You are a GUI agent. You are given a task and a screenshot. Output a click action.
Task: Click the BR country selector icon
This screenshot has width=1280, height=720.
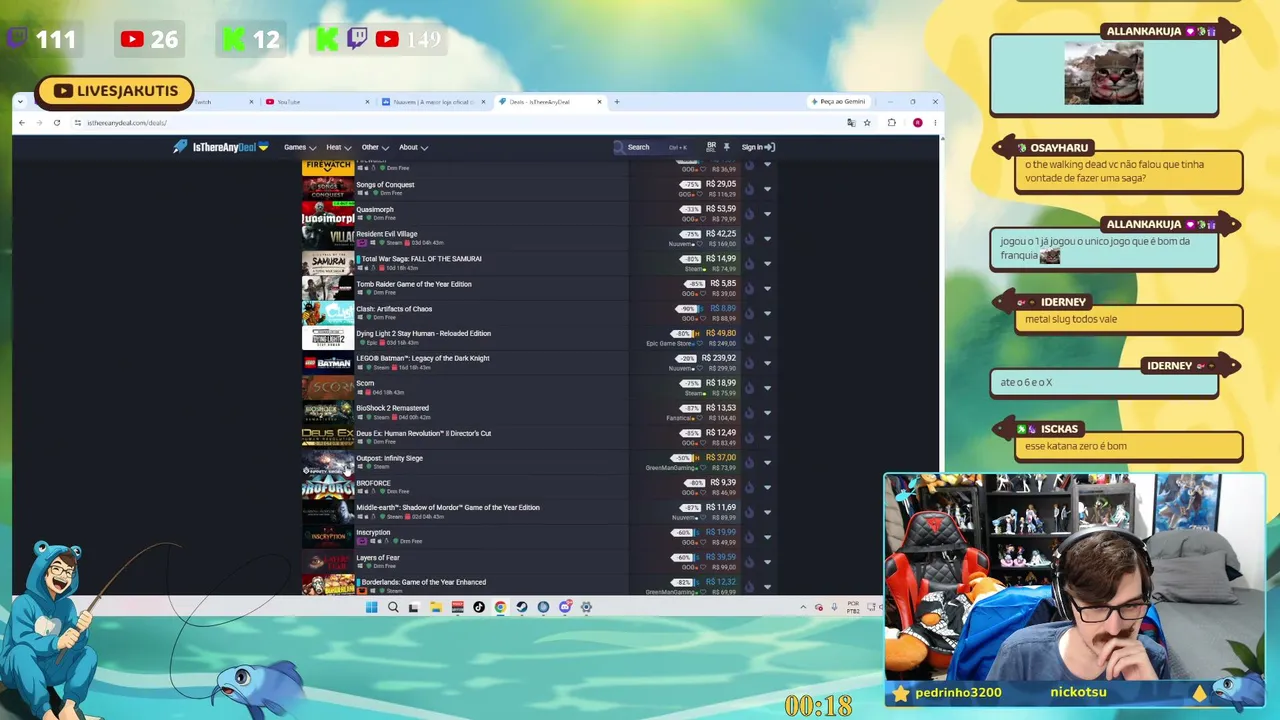click(x=711, y=147)
